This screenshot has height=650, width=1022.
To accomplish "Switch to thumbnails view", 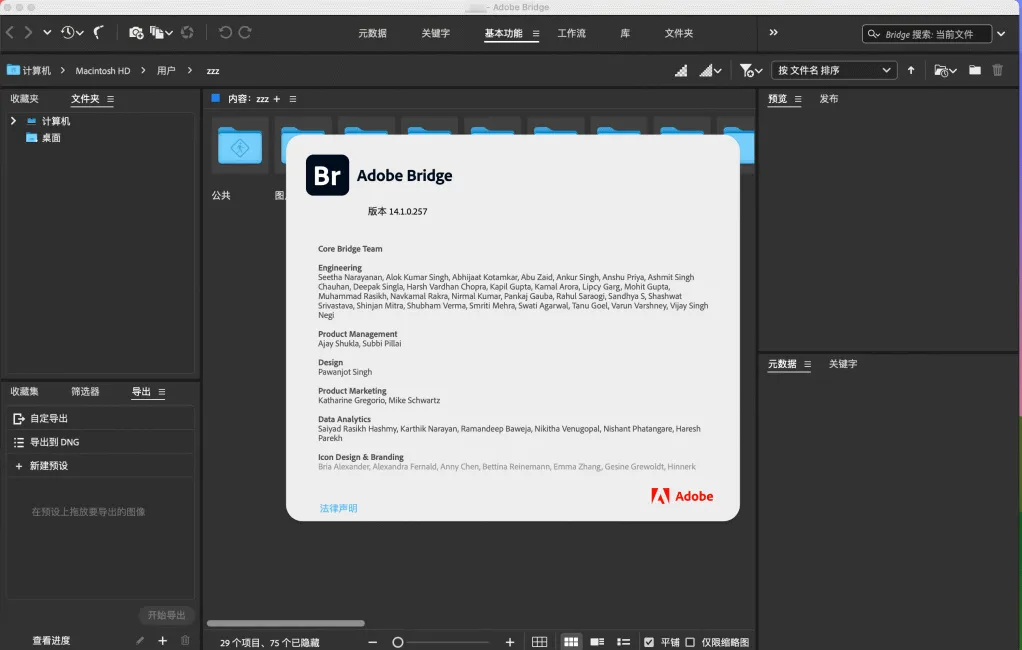I will (x=570, y=642).
